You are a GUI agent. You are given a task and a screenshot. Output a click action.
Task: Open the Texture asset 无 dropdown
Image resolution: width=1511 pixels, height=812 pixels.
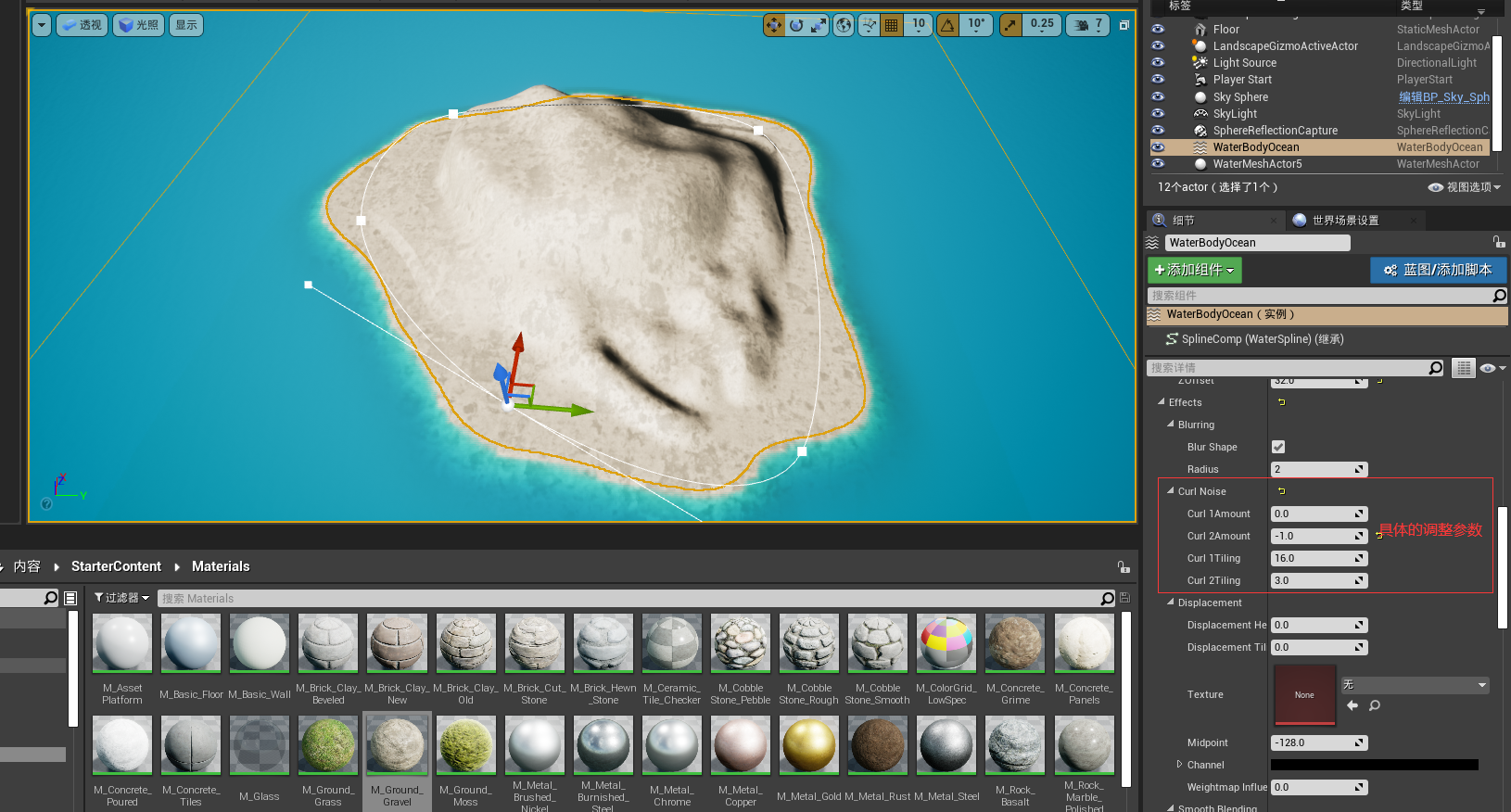click(x=1415, y=685)
